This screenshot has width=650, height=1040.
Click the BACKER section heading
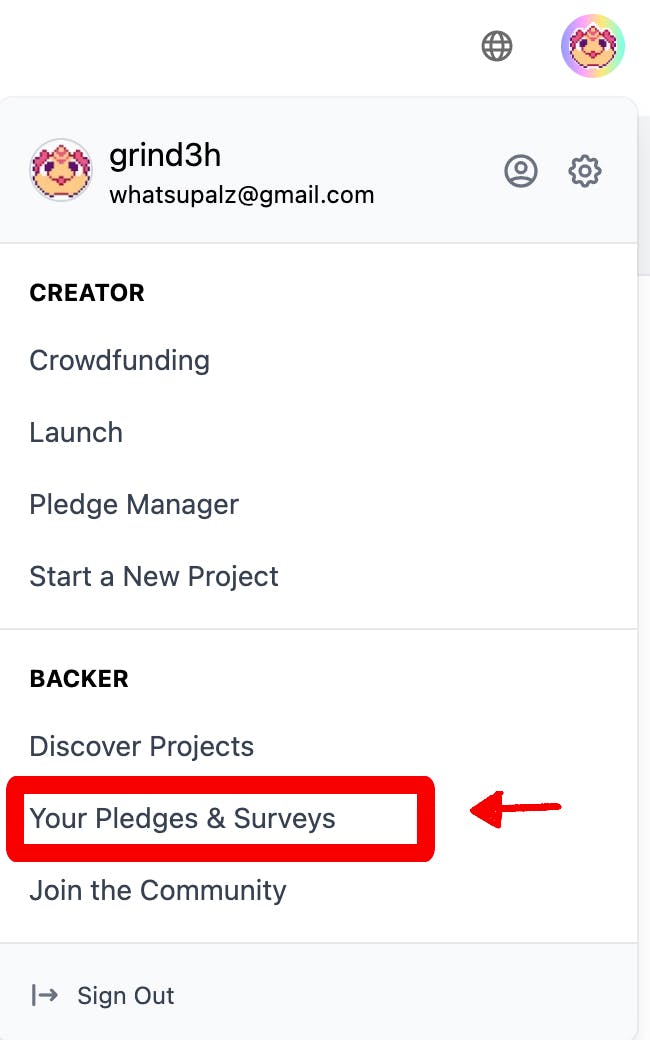pyautogui.click(x=79, y=679)
